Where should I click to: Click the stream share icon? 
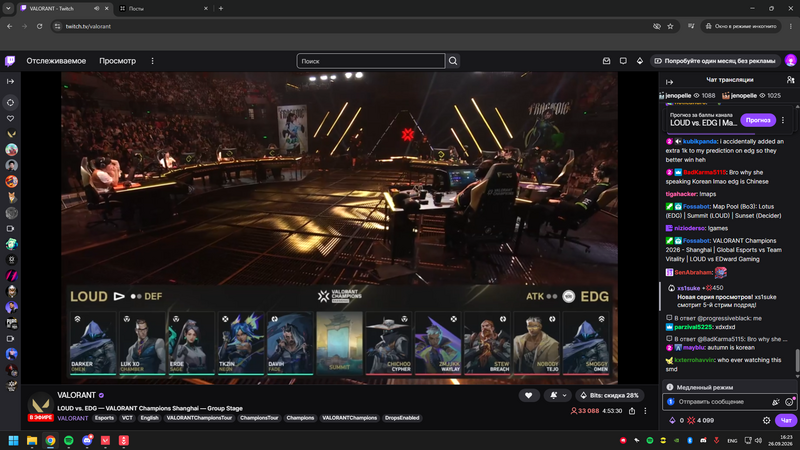[x=632, y=411]
